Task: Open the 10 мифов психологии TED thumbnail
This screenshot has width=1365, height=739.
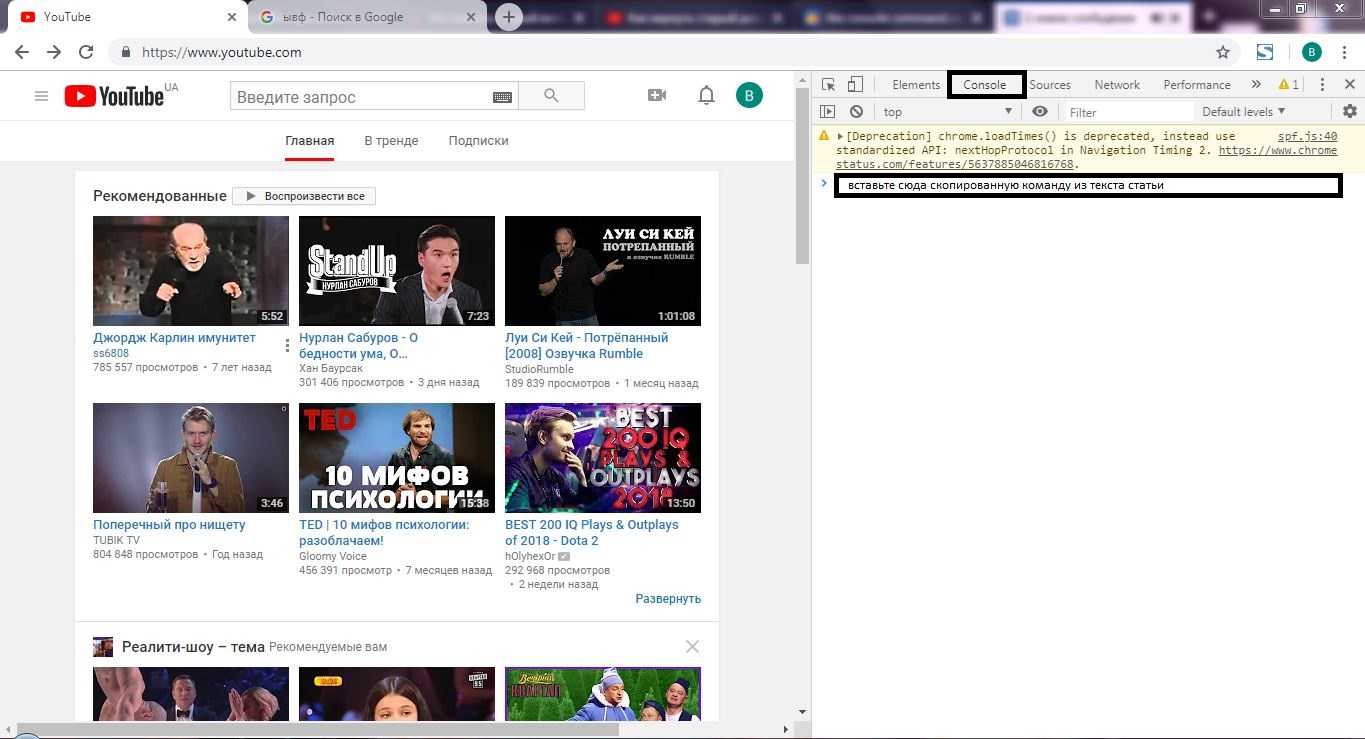Action: pyautogui.click(x=397, y=458)
